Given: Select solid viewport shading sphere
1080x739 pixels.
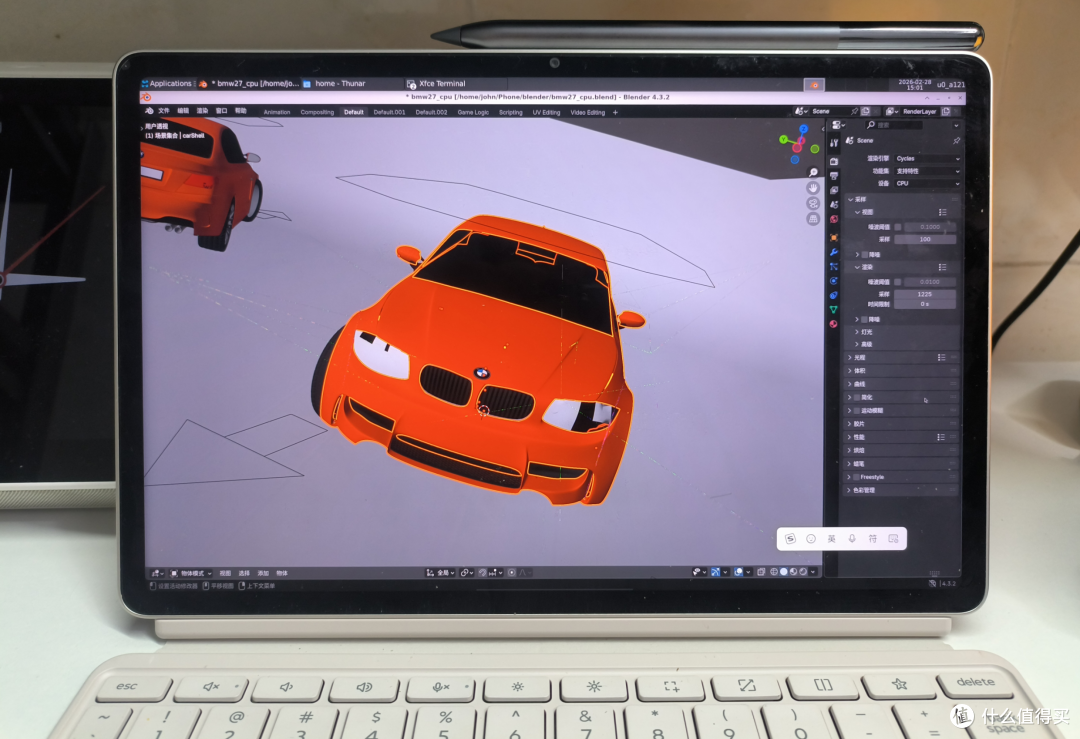Looking at the screenshot, I should [x=784, y=572].
